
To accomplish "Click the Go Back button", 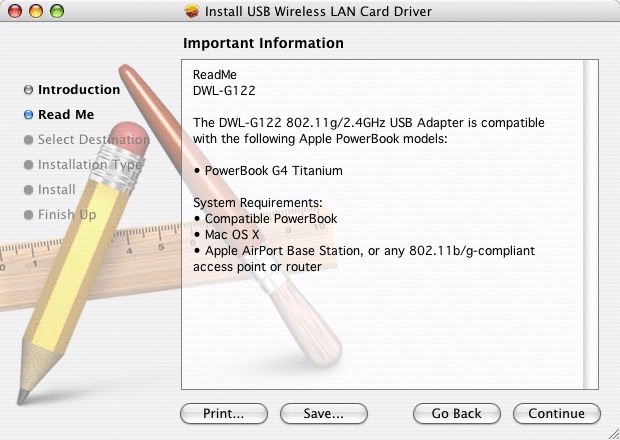I will pyautogui.click(x=457, y=414).
